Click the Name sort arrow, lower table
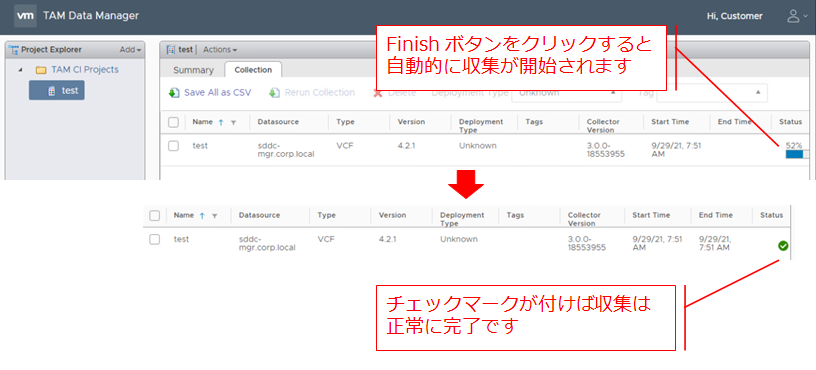This screenshot has height=370, width=816. pos(202,215)
